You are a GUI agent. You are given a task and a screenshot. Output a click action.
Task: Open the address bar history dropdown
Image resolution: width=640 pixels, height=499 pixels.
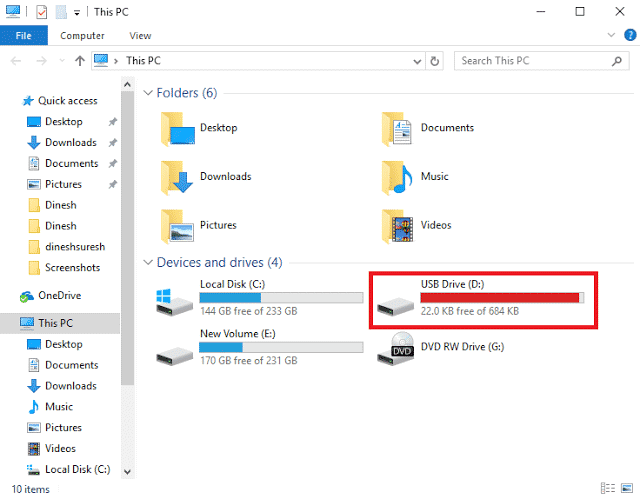[417, 61]
